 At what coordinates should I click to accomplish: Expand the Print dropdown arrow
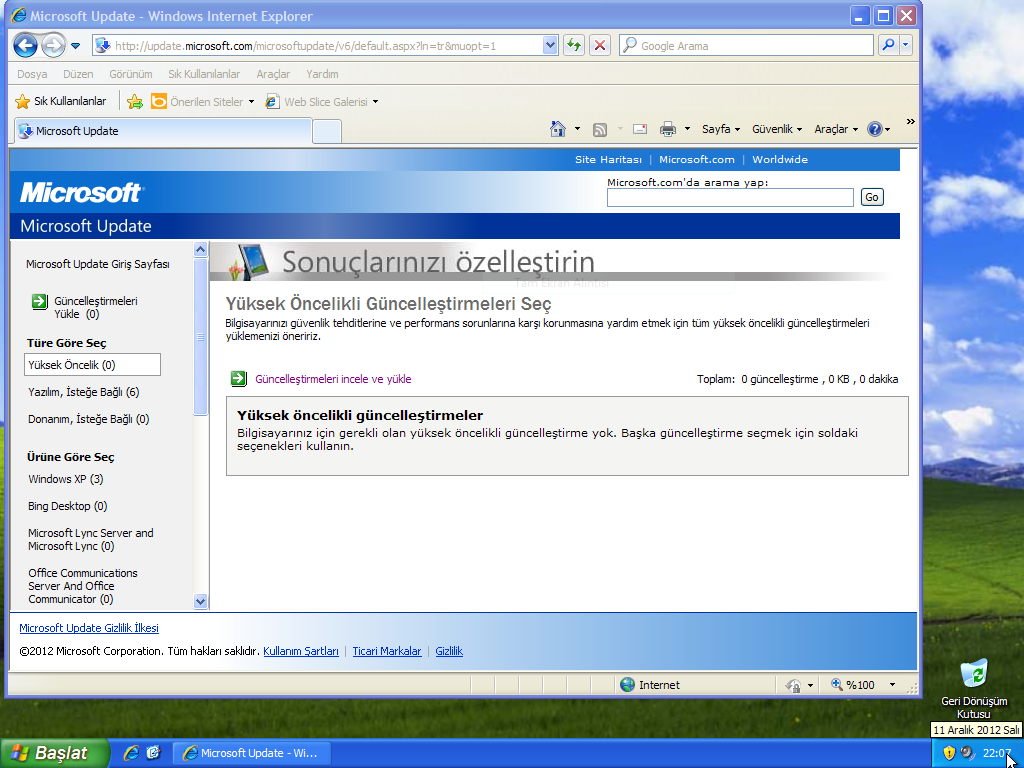pos(687,129)
